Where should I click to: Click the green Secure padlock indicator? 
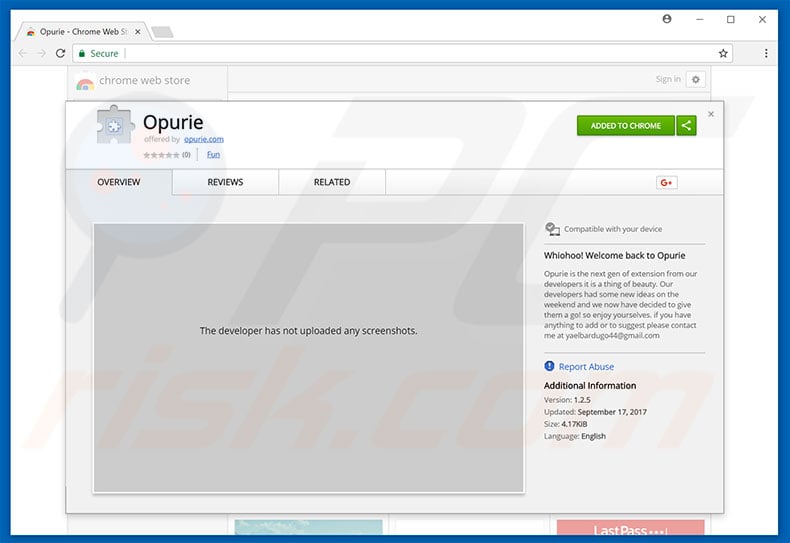pos(98,53)
